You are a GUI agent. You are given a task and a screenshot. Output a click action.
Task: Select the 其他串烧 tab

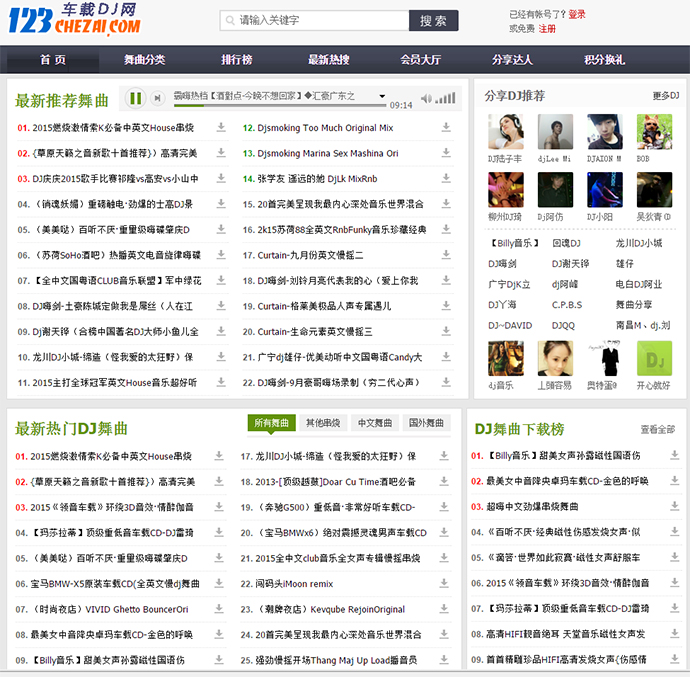pyautogui.click(x=323, y=423)
